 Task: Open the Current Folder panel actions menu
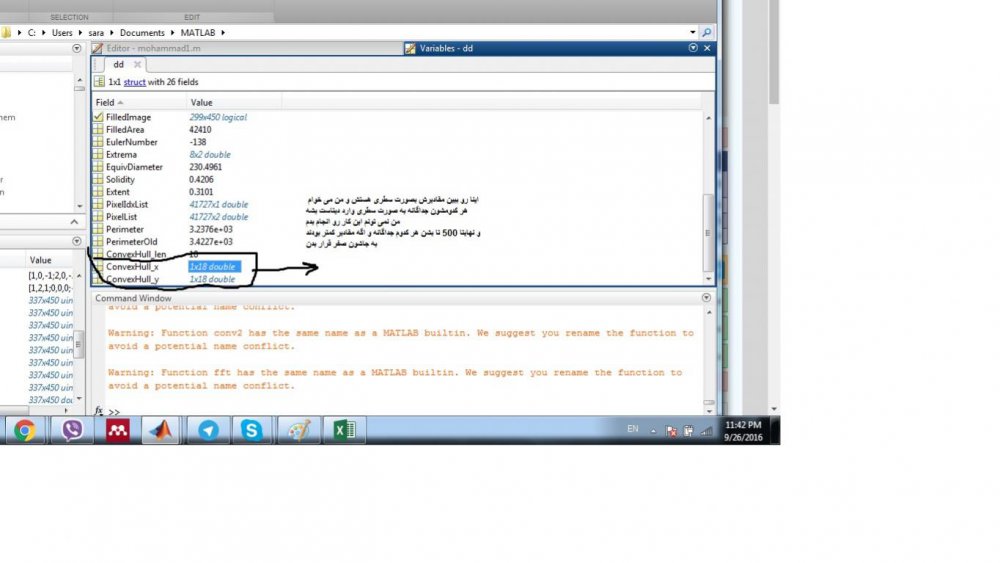pos(77,48)
